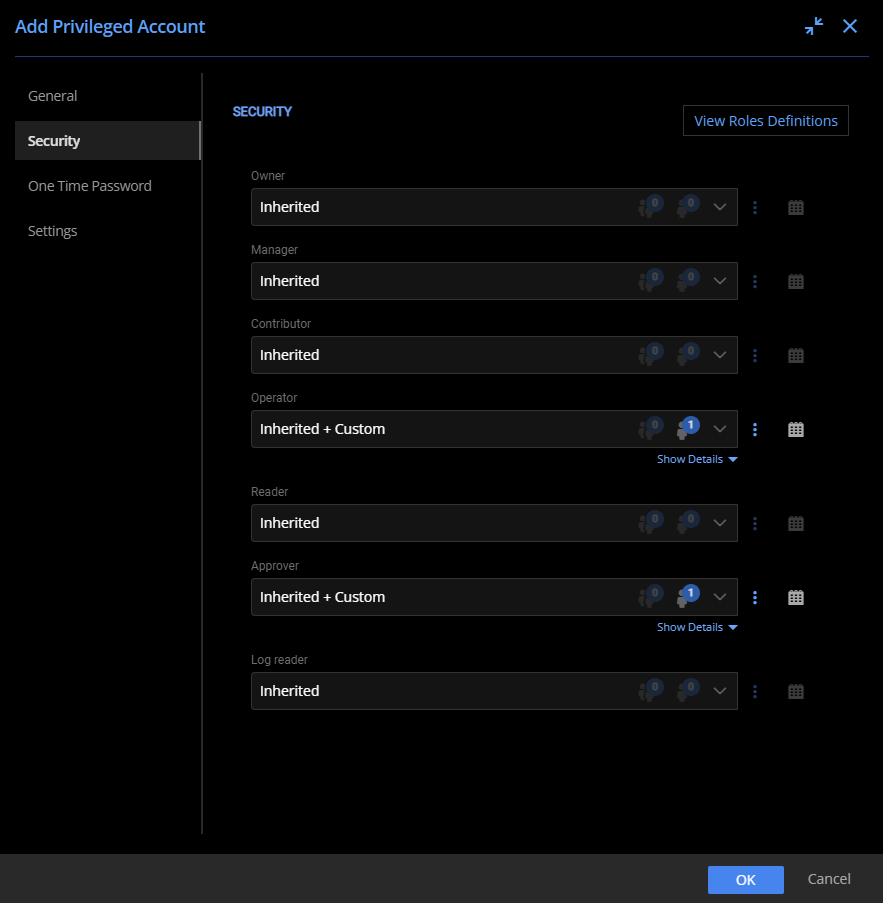Click the collapse dialog icon at top right

point(814,26)
